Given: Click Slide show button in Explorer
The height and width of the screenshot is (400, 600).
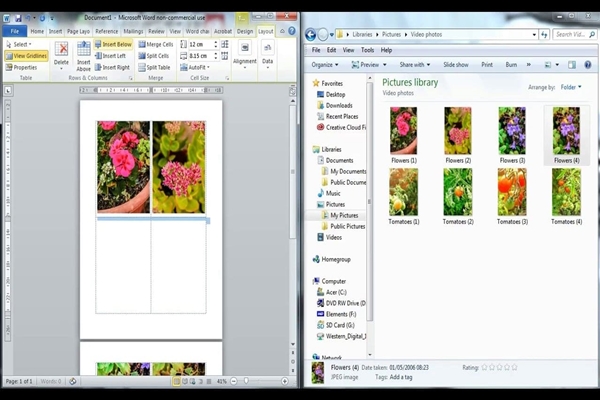Looking at the screenshot, I should (x=456, y=65).
